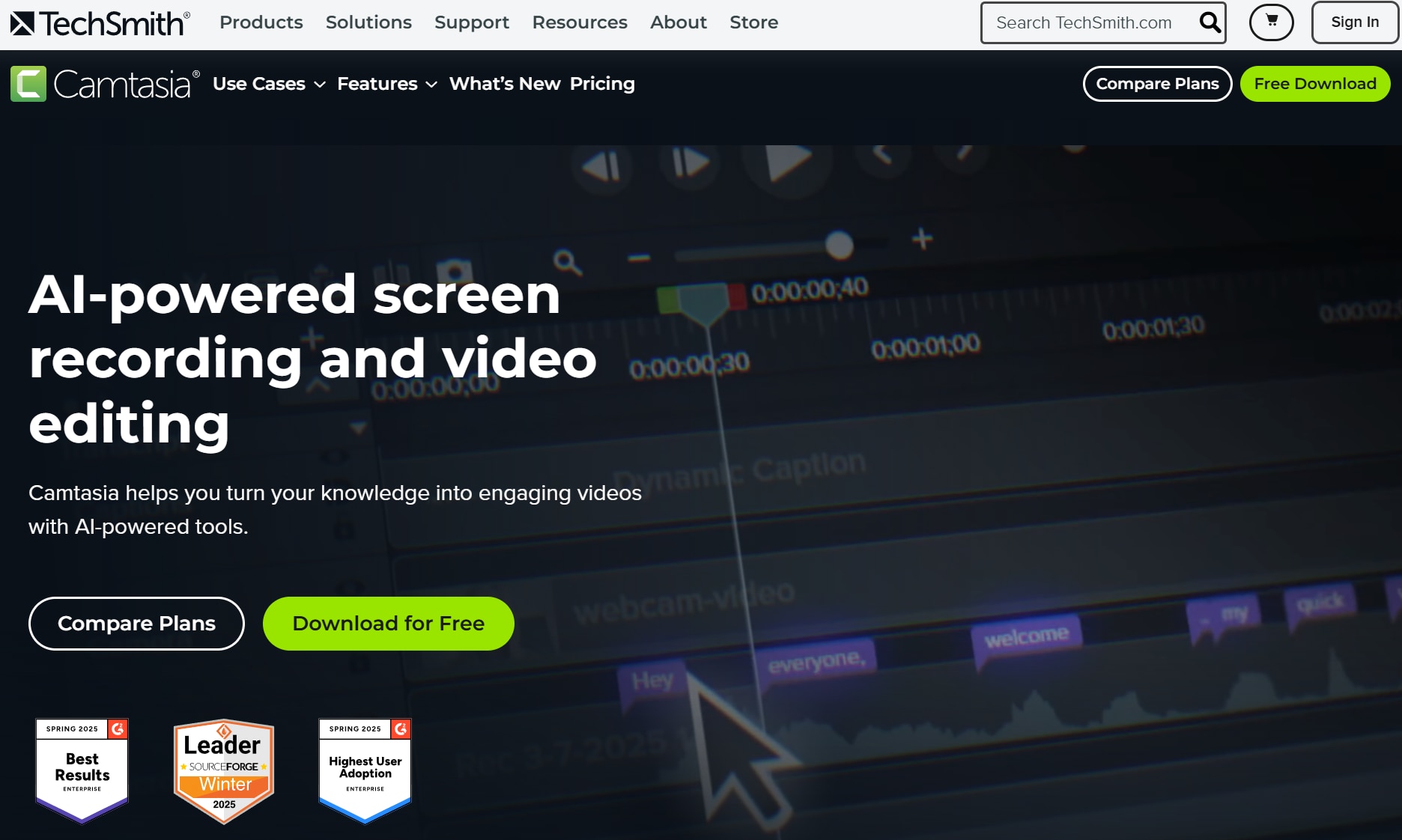Expand the Features dropdown

386,84
